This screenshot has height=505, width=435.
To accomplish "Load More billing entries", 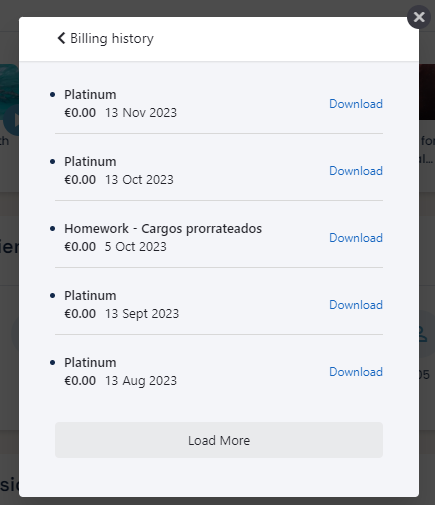I will (219, 440).
